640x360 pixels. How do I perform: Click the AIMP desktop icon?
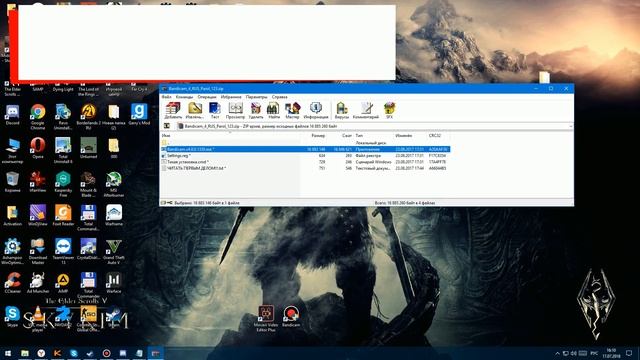click(63, 283)
